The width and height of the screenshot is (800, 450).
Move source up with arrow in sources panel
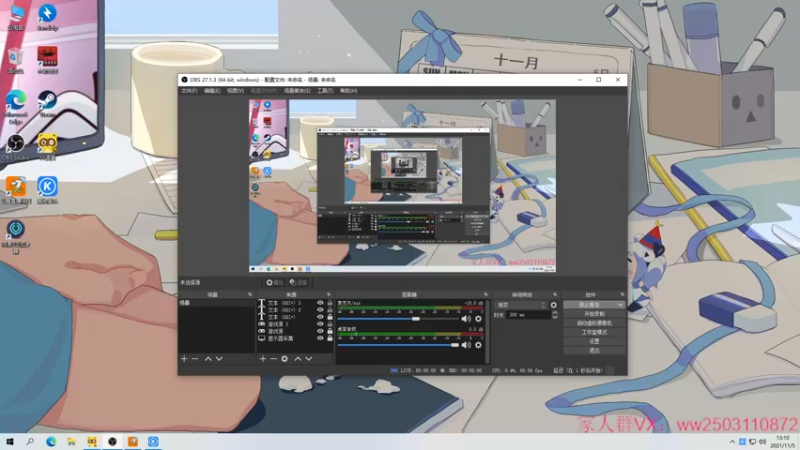[x=298, y=359]
